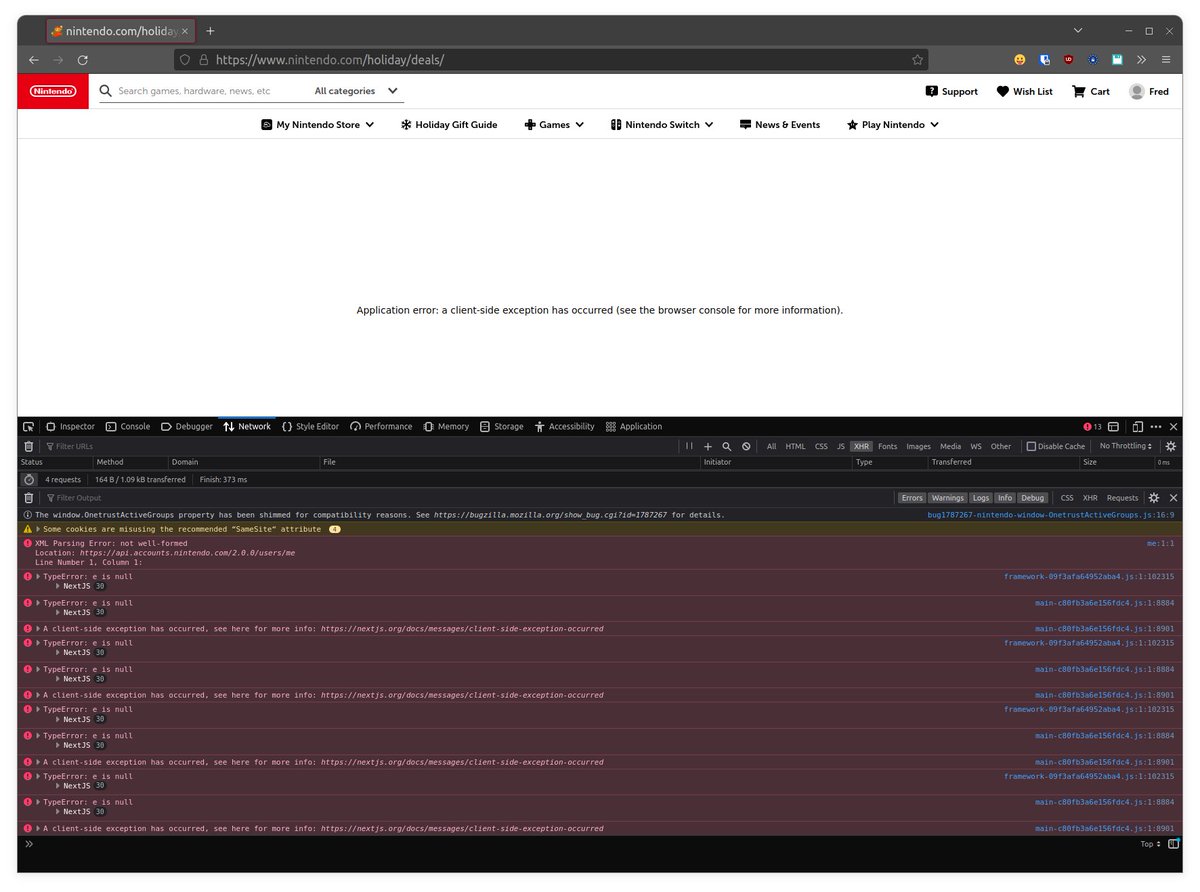1200x892 pixels.
Task: Switch to the Style Editor tab
Action: (x=310, y=426)
